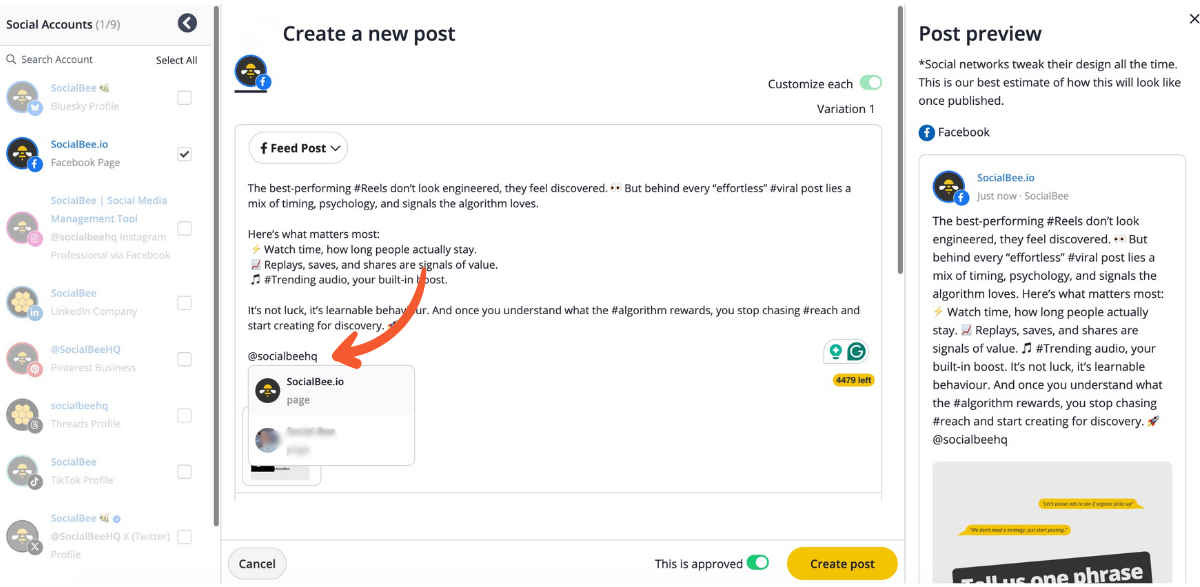The width and height of the screenshot is (1200, 587).
Task: Disable the This is approved toggle
Action: click(x=758, y=563)
